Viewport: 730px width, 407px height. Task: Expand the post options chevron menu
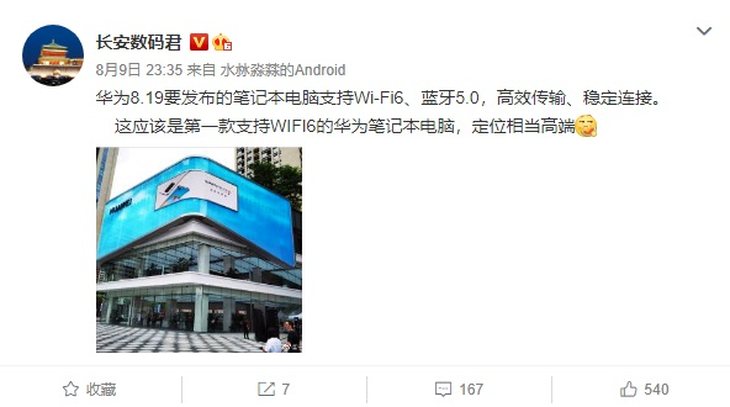pyautogui.click(x=703, y=31)
